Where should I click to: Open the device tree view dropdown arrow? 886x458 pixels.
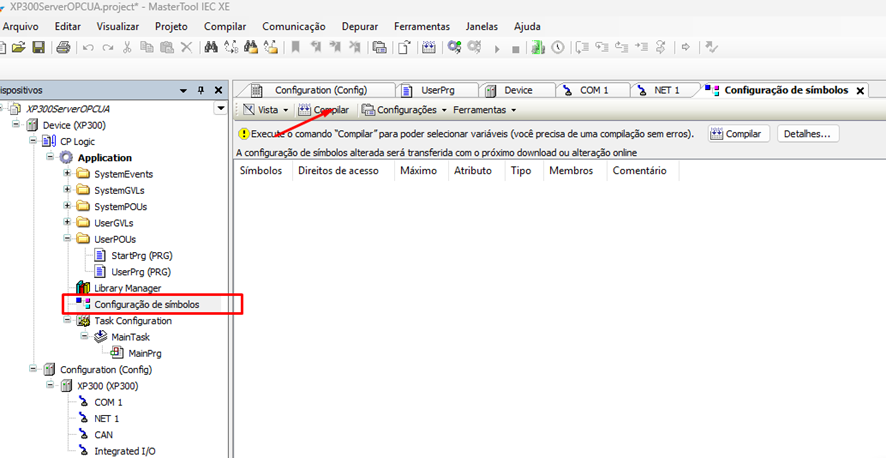tap(221, 108)
